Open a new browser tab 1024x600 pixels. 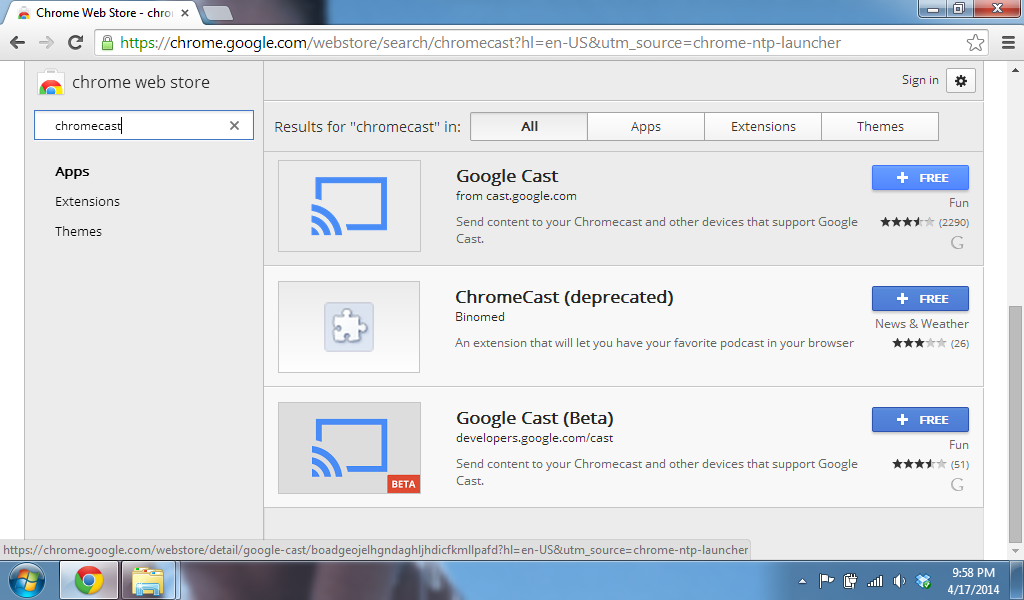coord(219,13)
